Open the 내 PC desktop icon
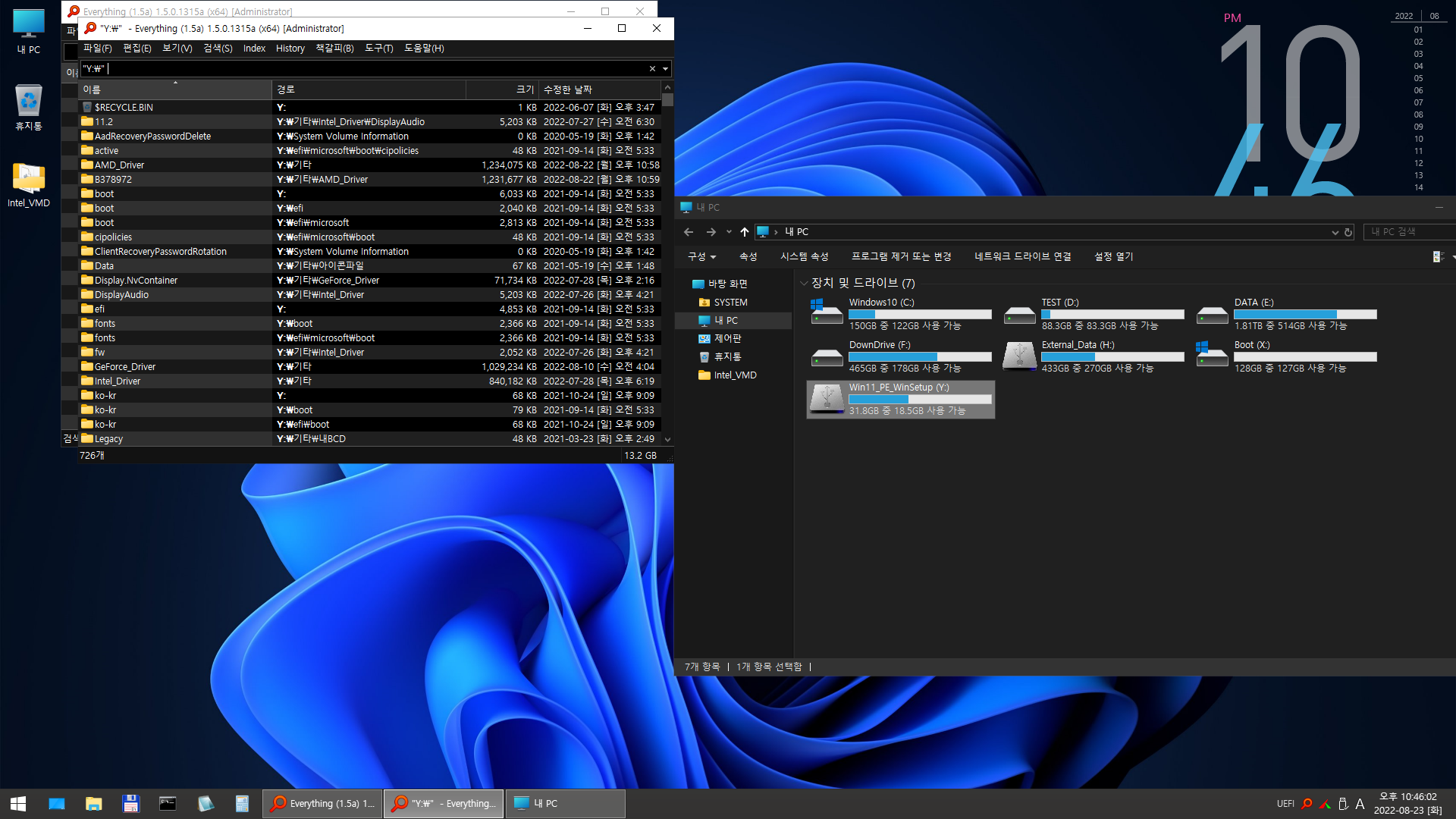Viewport: 1456px width, 819px height. tap(29, 31)
